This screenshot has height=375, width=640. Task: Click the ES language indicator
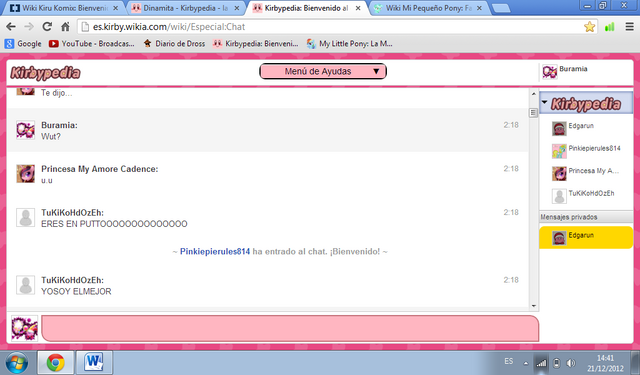(x=509, y=362)
